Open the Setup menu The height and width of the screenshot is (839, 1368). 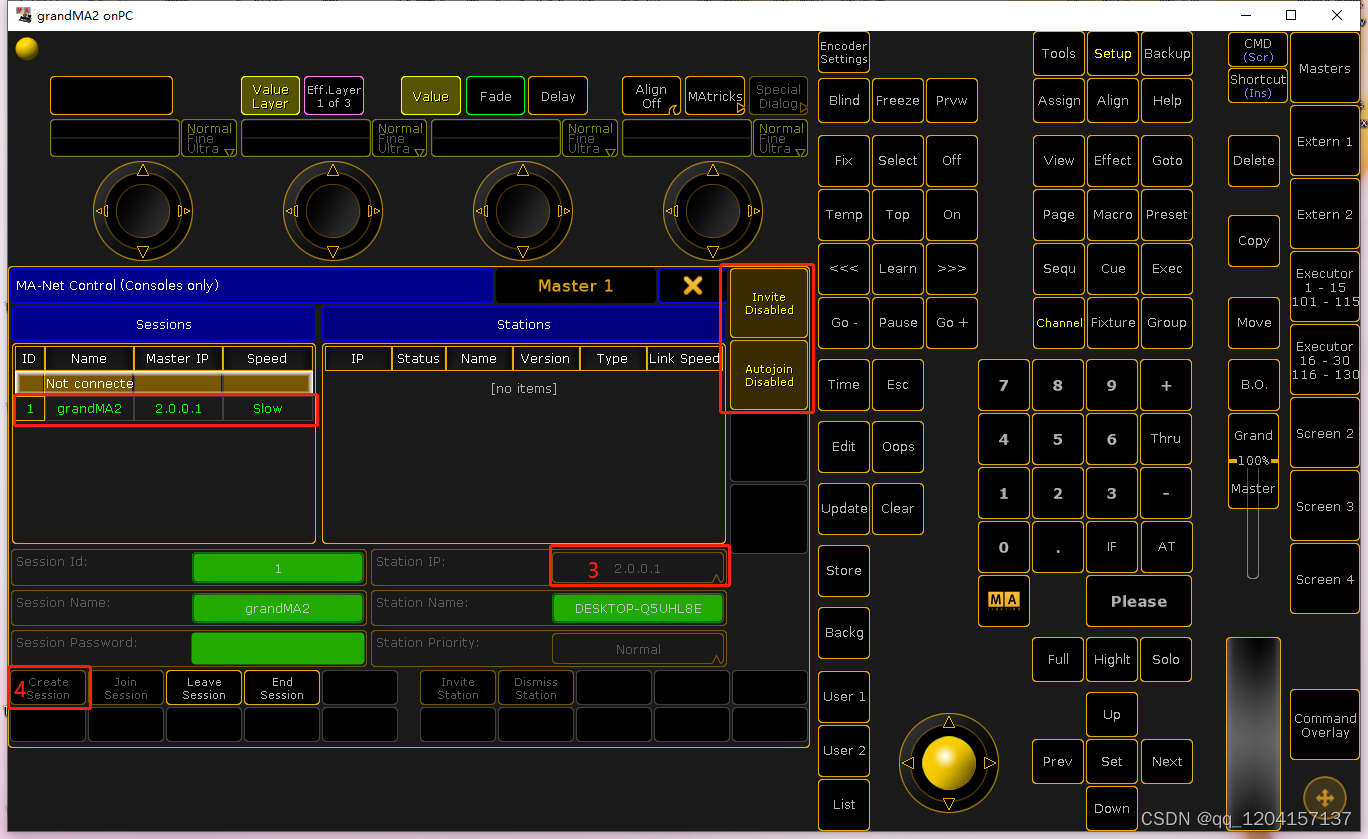[1112, 54]
